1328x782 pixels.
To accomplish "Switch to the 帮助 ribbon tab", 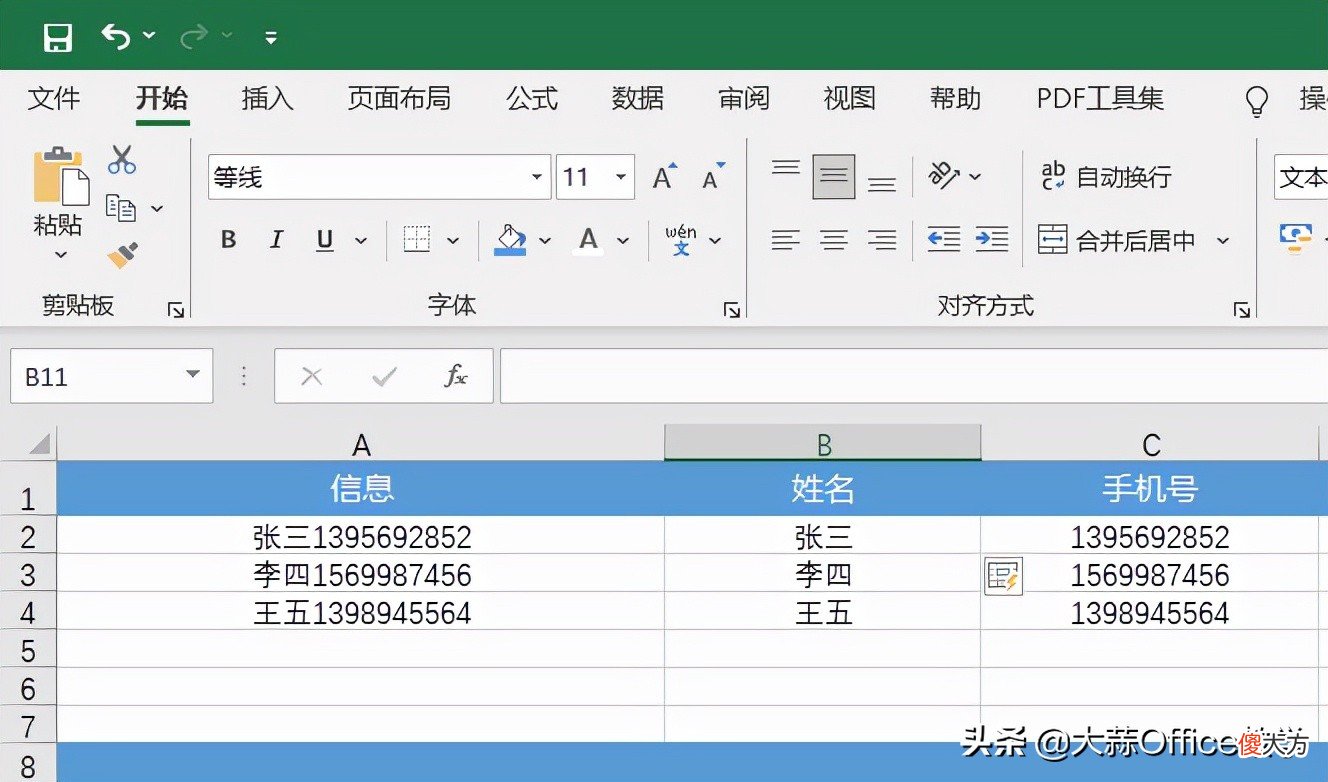I will (x=955, y=98).
